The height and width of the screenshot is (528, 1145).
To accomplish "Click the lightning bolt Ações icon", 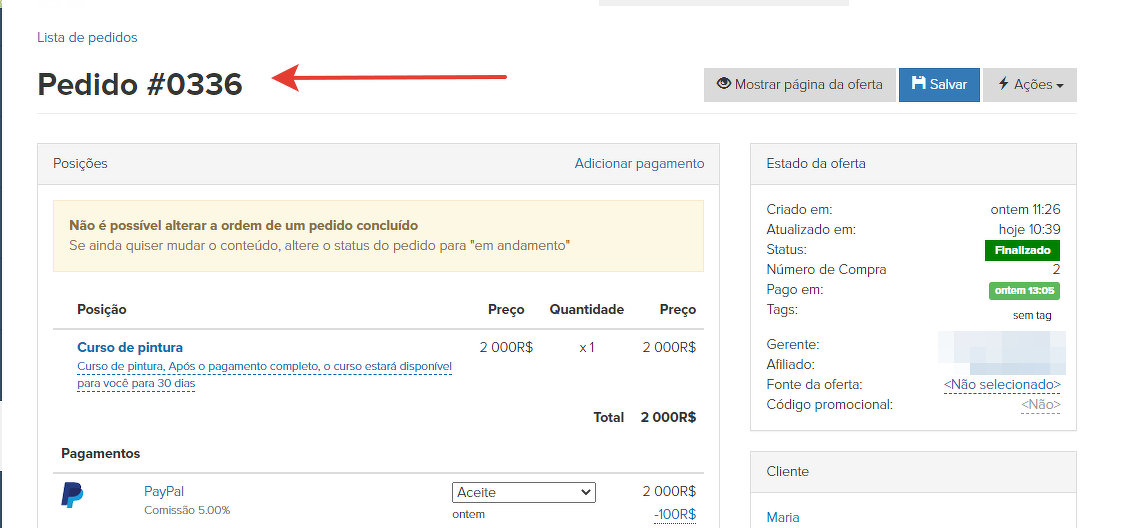I will pos(1002,84).
